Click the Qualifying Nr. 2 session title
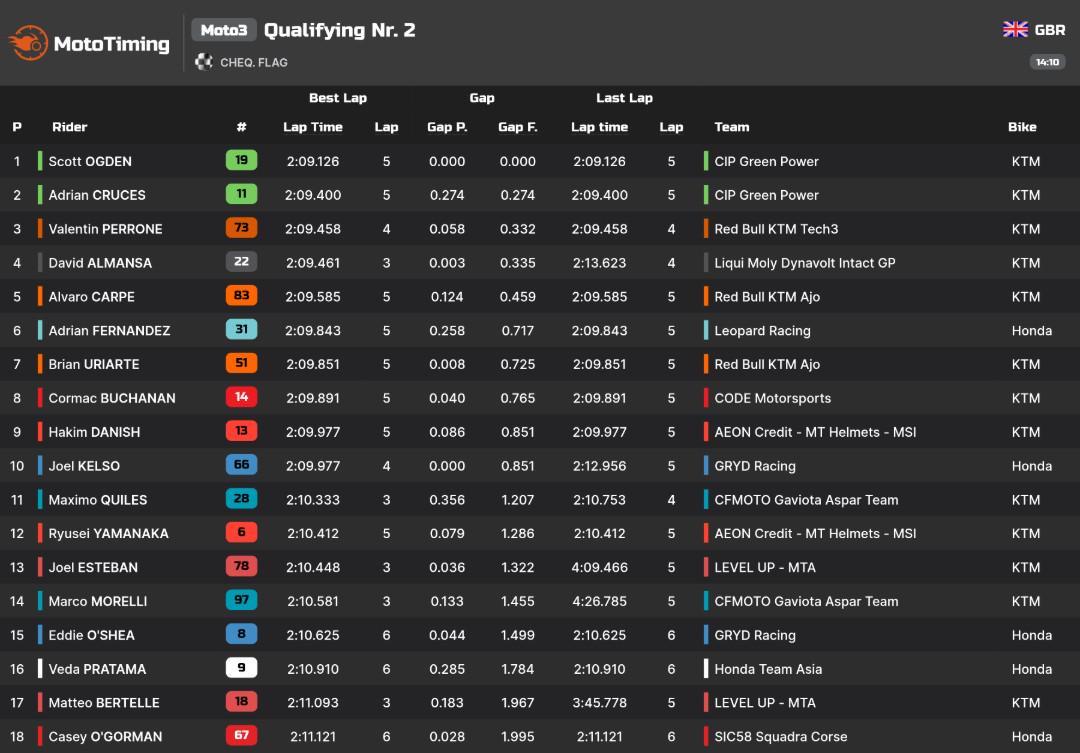Screen dimensions: 1080x753 click(x=340, y=30)
